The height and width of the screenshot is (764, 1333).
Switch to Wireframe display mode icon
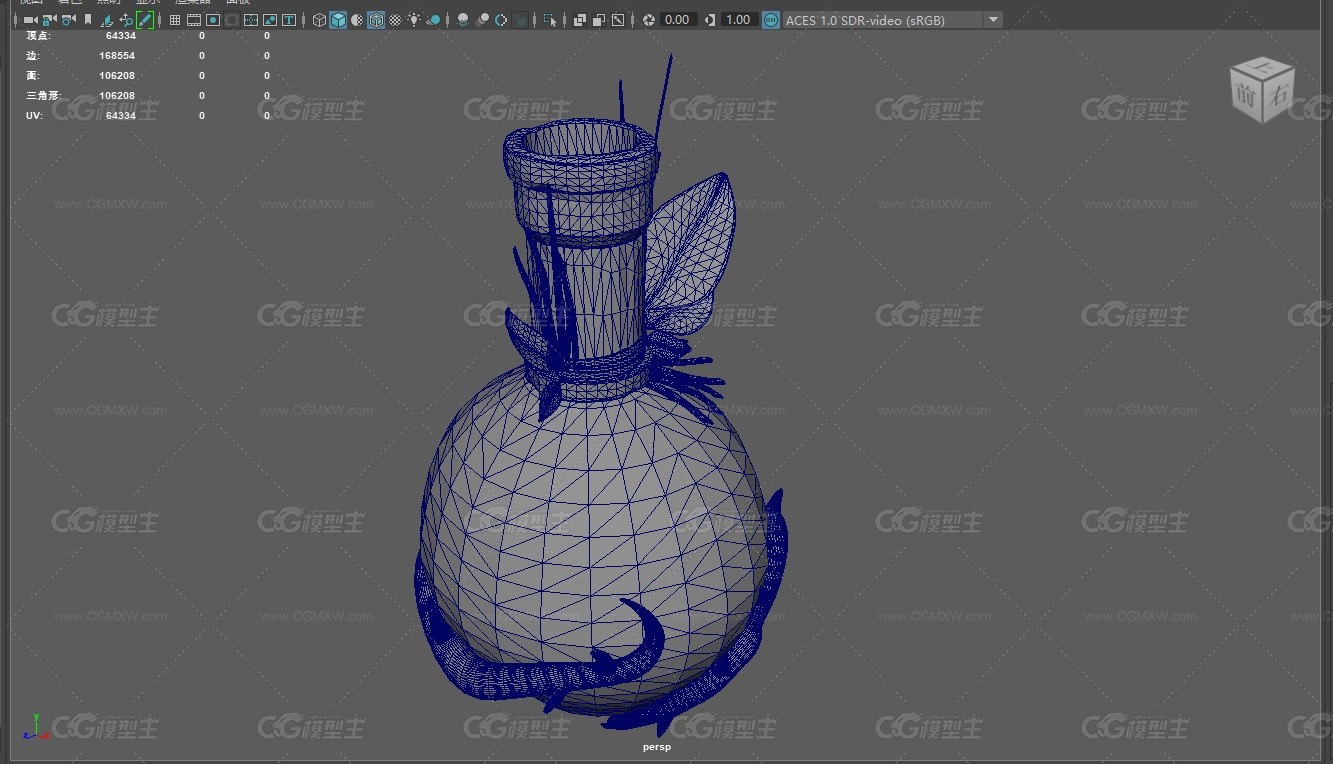pyautogui.click(x=319, y=20)
